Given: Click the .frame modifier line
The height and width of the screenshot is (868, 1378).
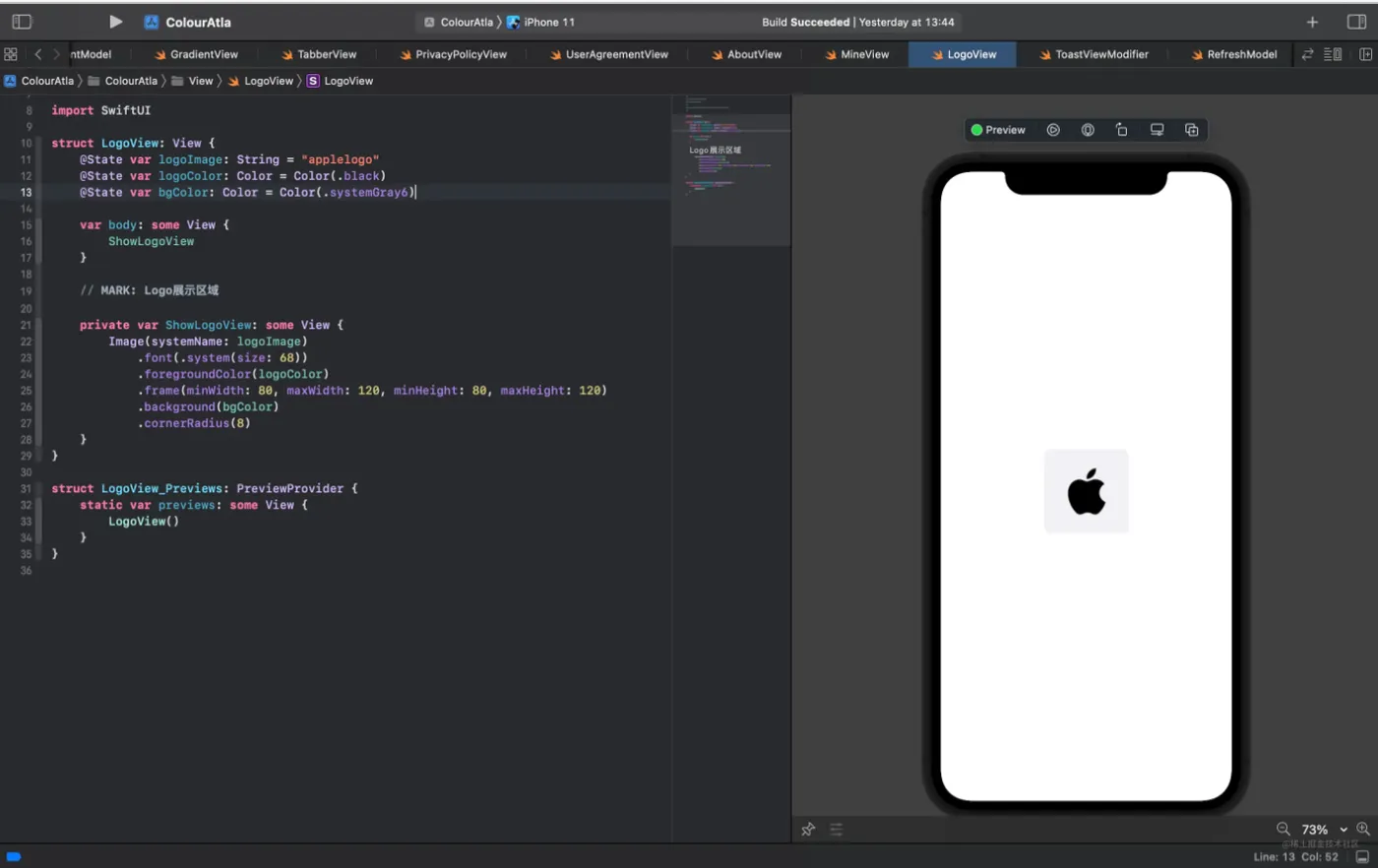Looking at the screenshot, I should [x=372, y=391].
